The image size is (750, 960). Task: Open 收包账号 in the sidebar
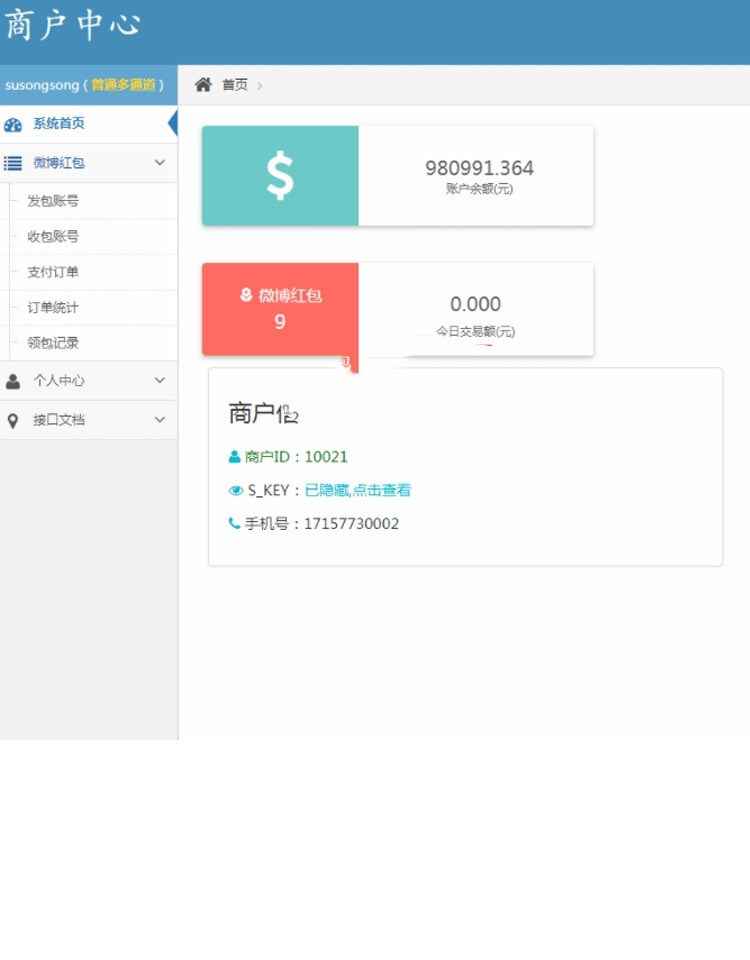(53, 237)
